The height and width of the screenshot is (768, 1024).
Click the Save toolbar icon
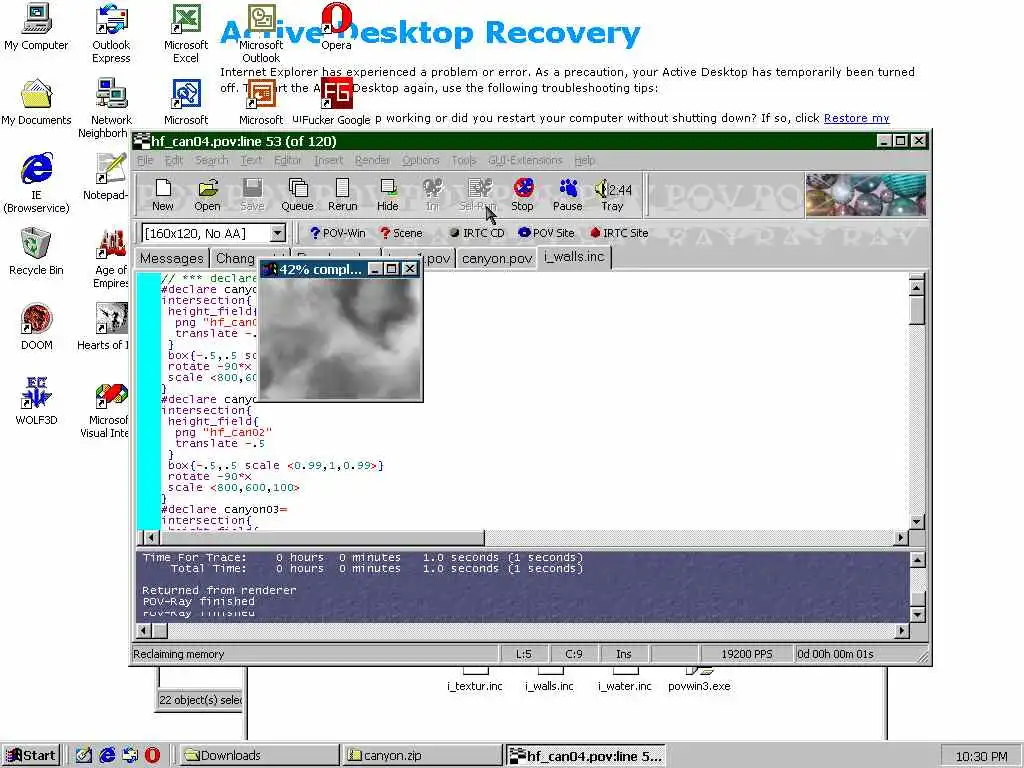(252, 195)
